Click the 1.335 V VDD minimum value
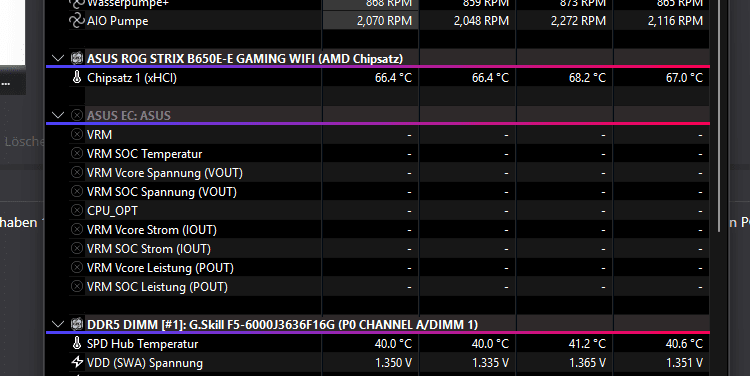The image size is (750, 376). coord(490,363)
